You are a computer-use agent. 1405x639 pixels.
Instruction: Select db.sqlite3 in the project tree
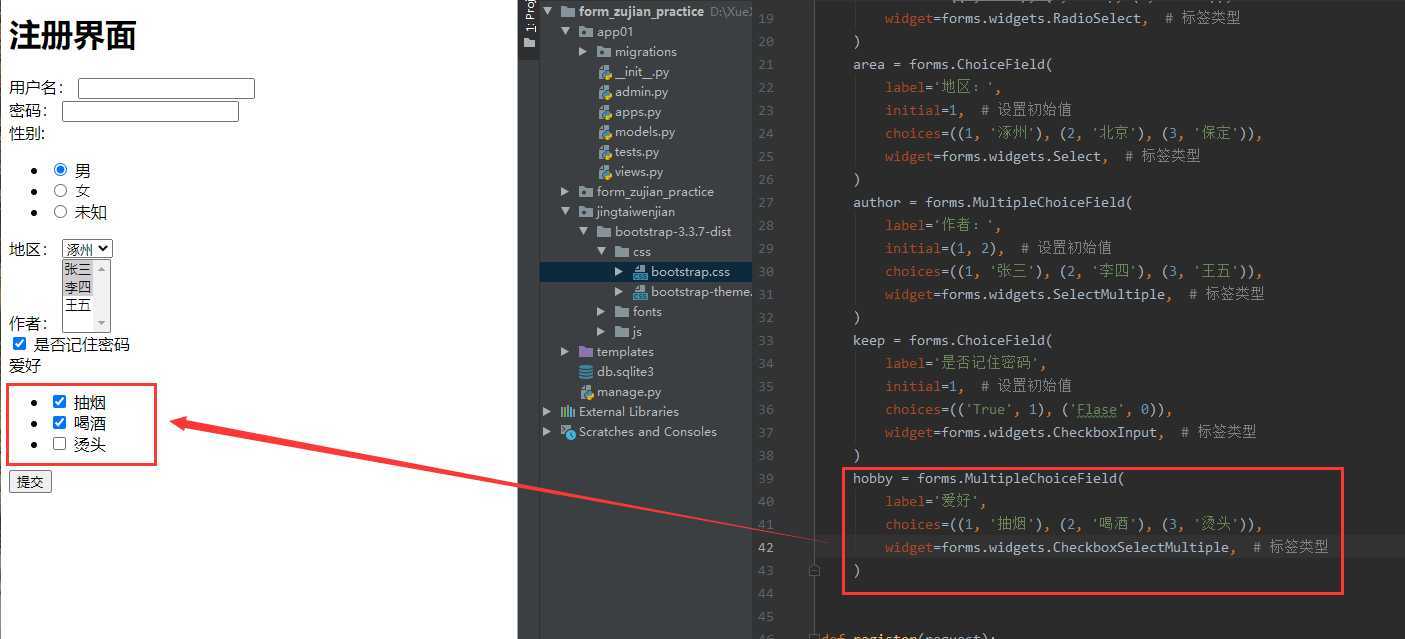pos(625,372)
